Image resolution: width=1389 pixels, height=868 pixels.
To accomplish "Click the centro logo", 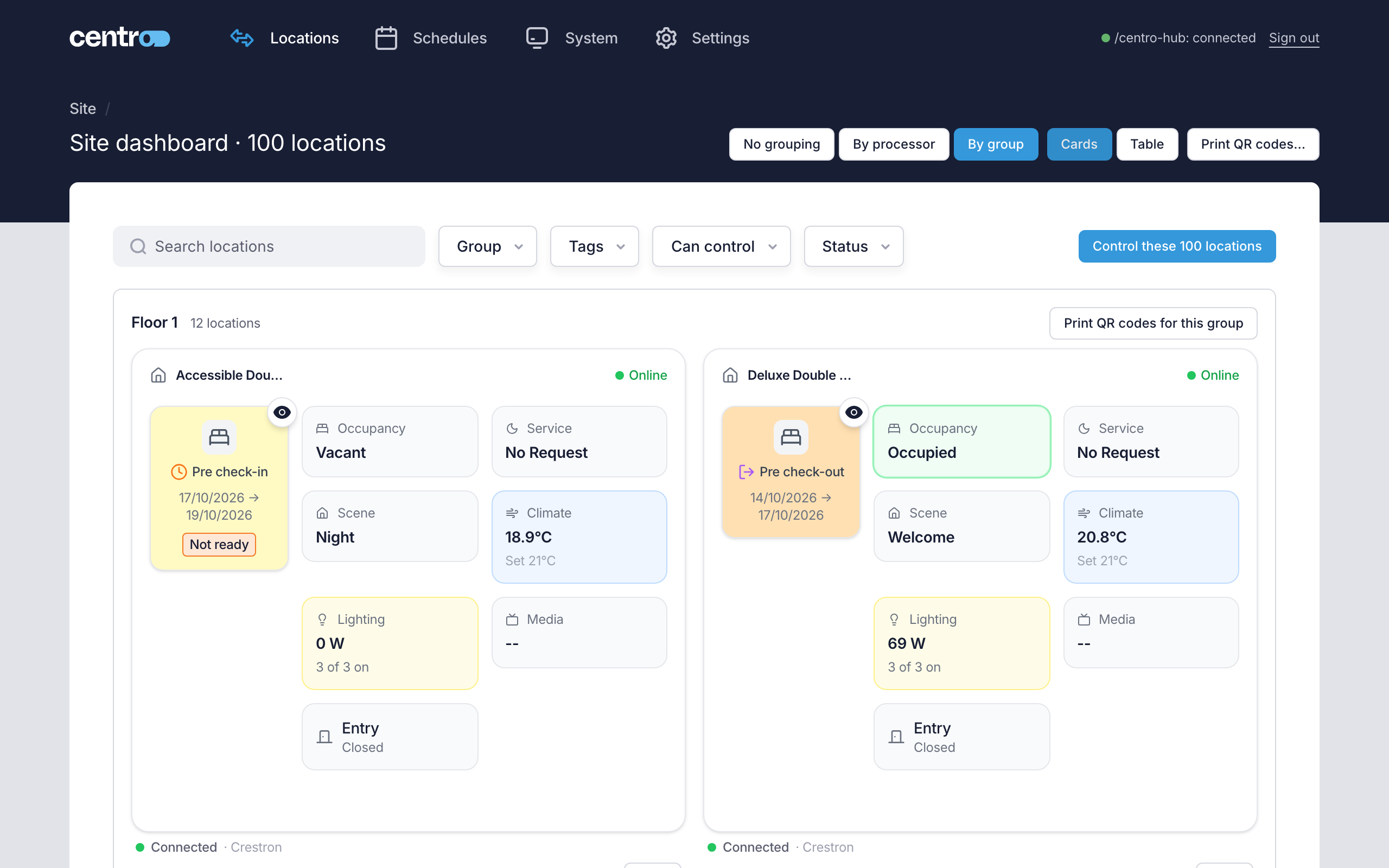I will point(119,38).
